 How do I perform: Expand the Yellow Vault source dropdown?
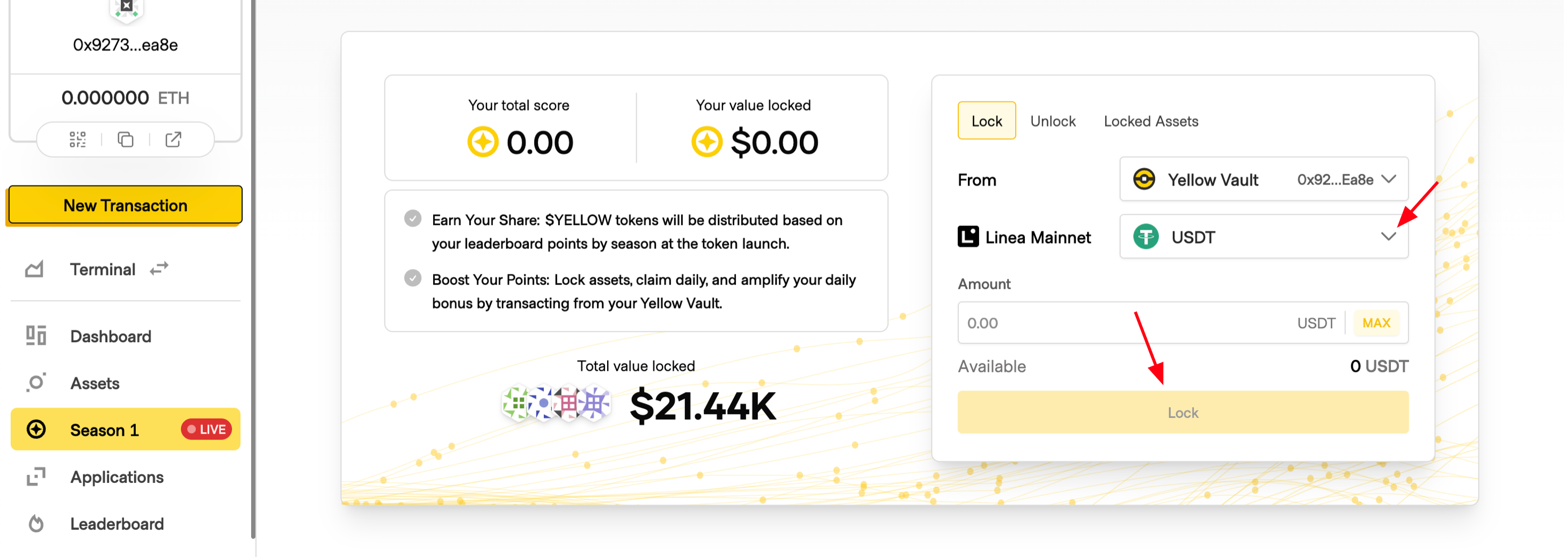[x=1264, y=179]
